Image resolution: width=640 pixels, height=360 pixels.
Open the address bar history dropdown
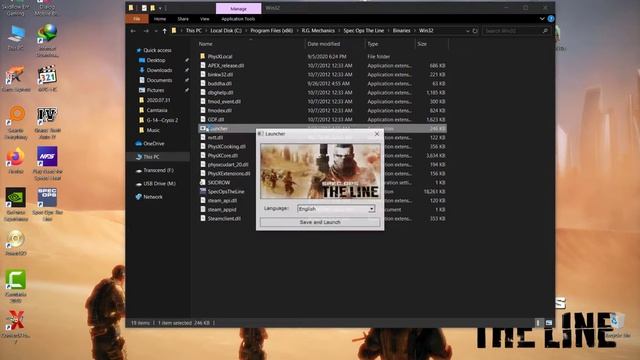tap(467, 31)
